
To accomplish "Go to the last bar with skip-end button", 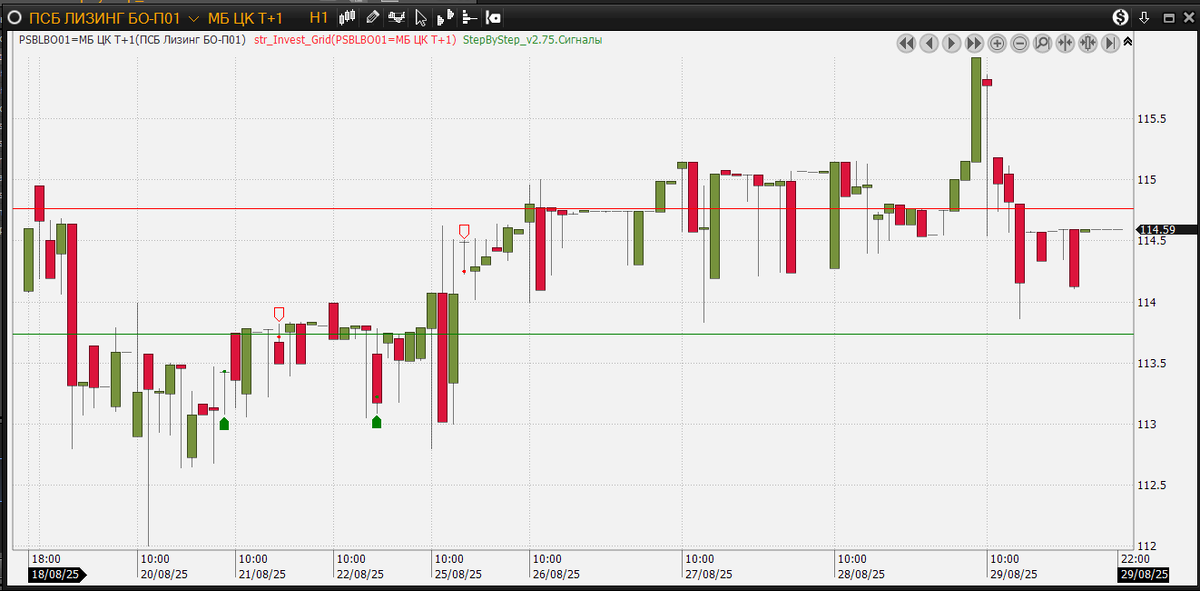I will click(x=1110, y=43).
